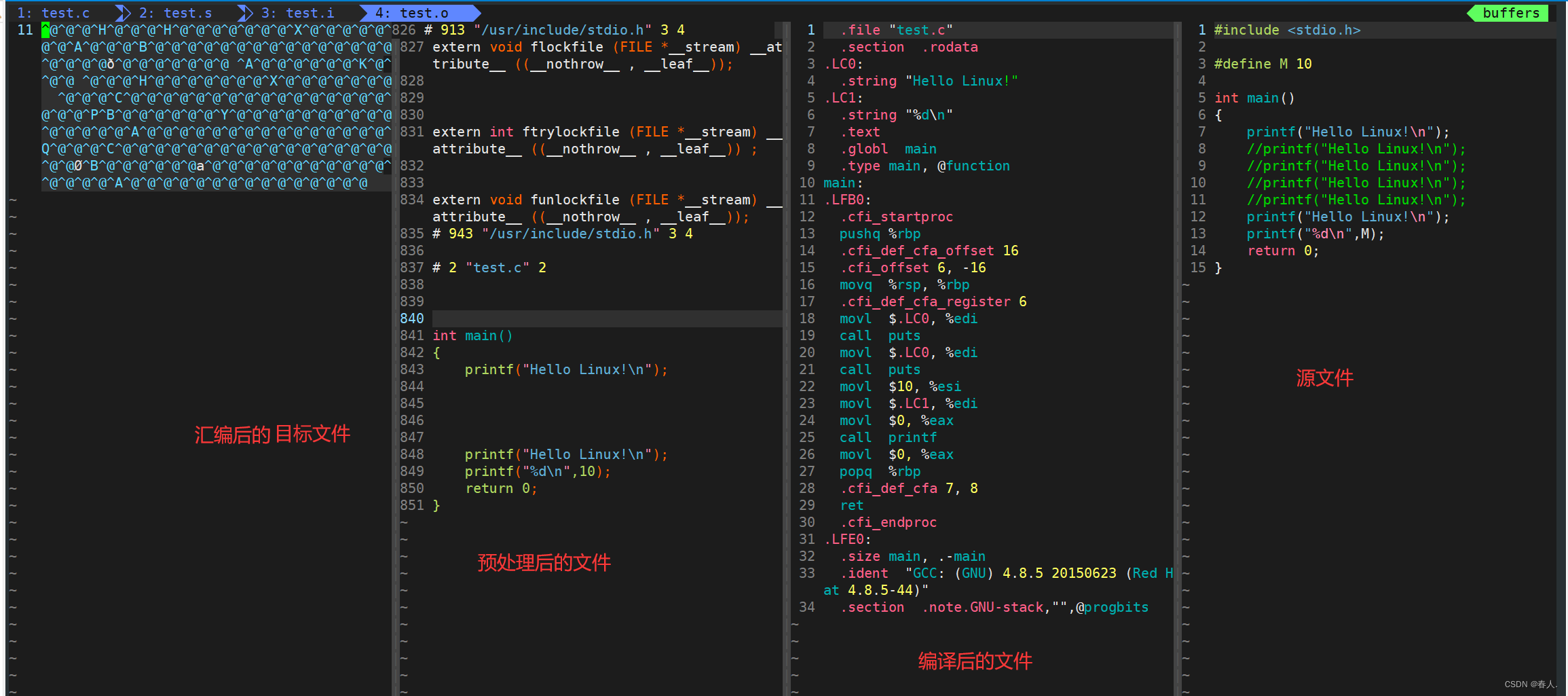Click 'return 0;' on line 850

click(501, 488)
